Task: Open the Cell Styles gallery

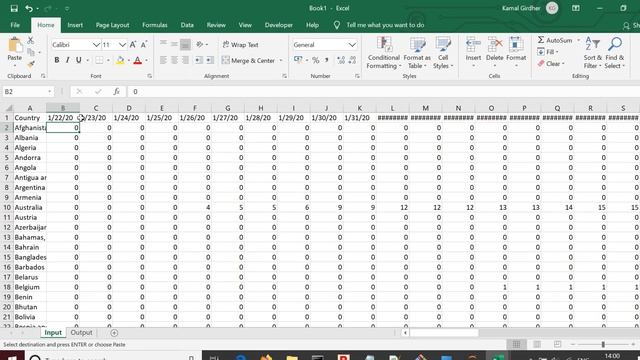Action: pyautogui.click(x=443, y=53)
